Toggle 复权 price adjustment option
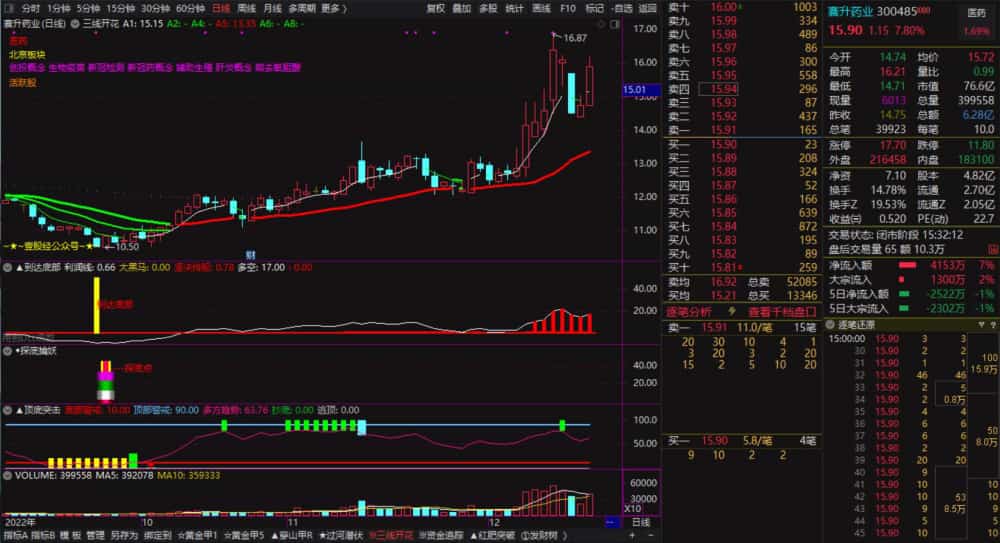The width and height of the screenshot is (1000, 543). click(436, 8)
